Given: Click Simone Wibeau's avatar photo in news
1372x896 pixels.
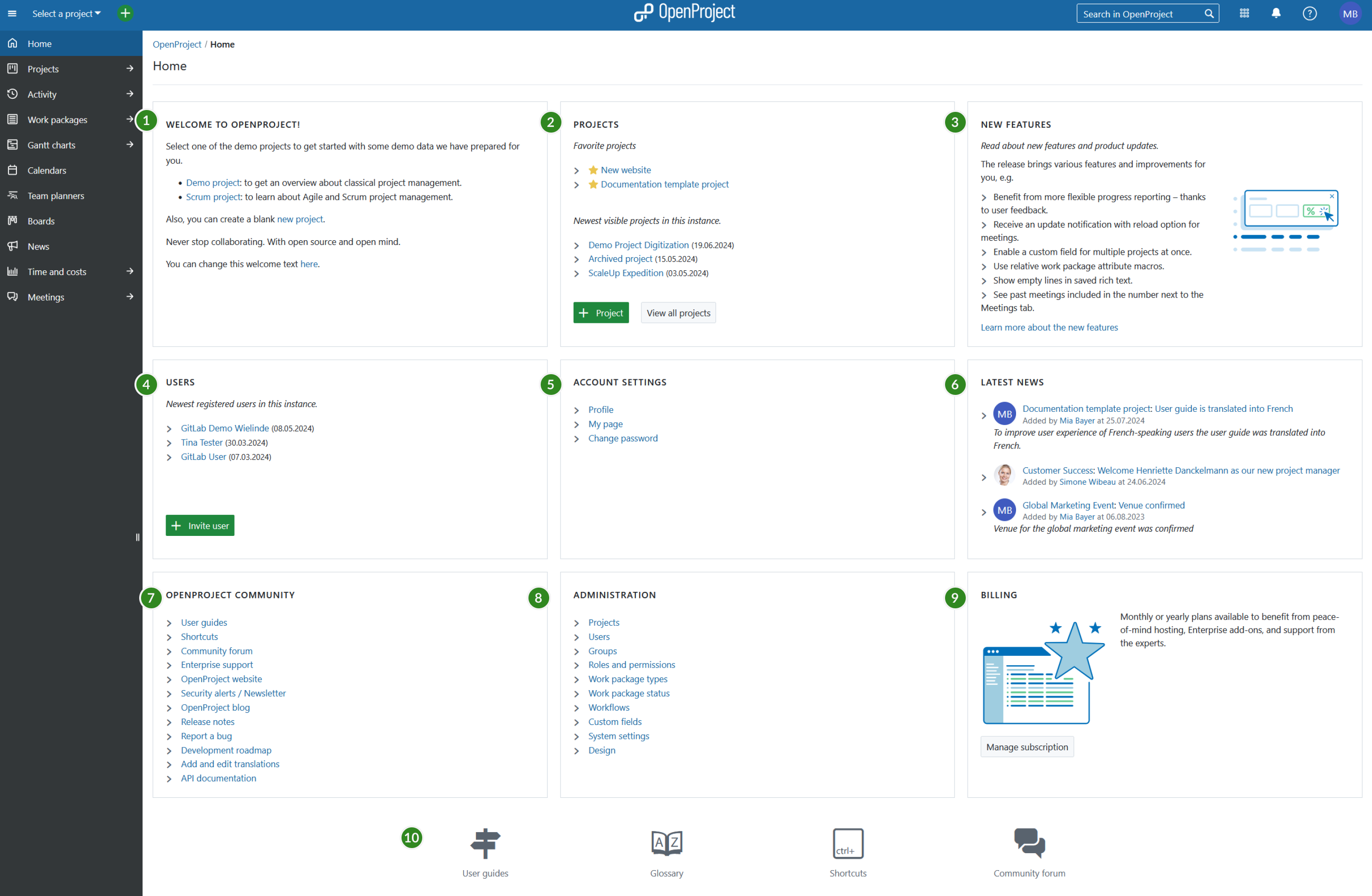Looking at the screenshot, I should click(x=1004, y=475).
